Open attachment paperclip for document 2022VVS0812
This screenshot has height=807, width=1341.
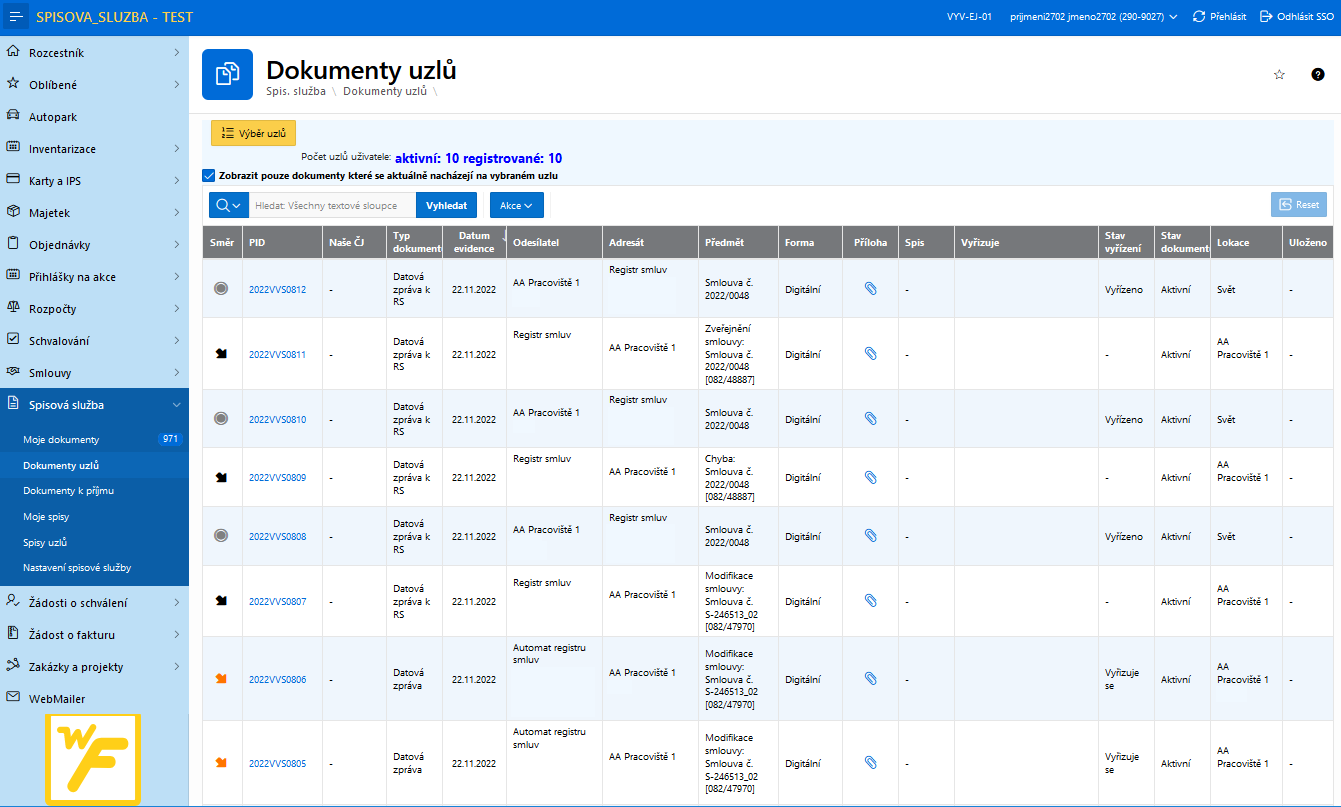coord(870,289)
